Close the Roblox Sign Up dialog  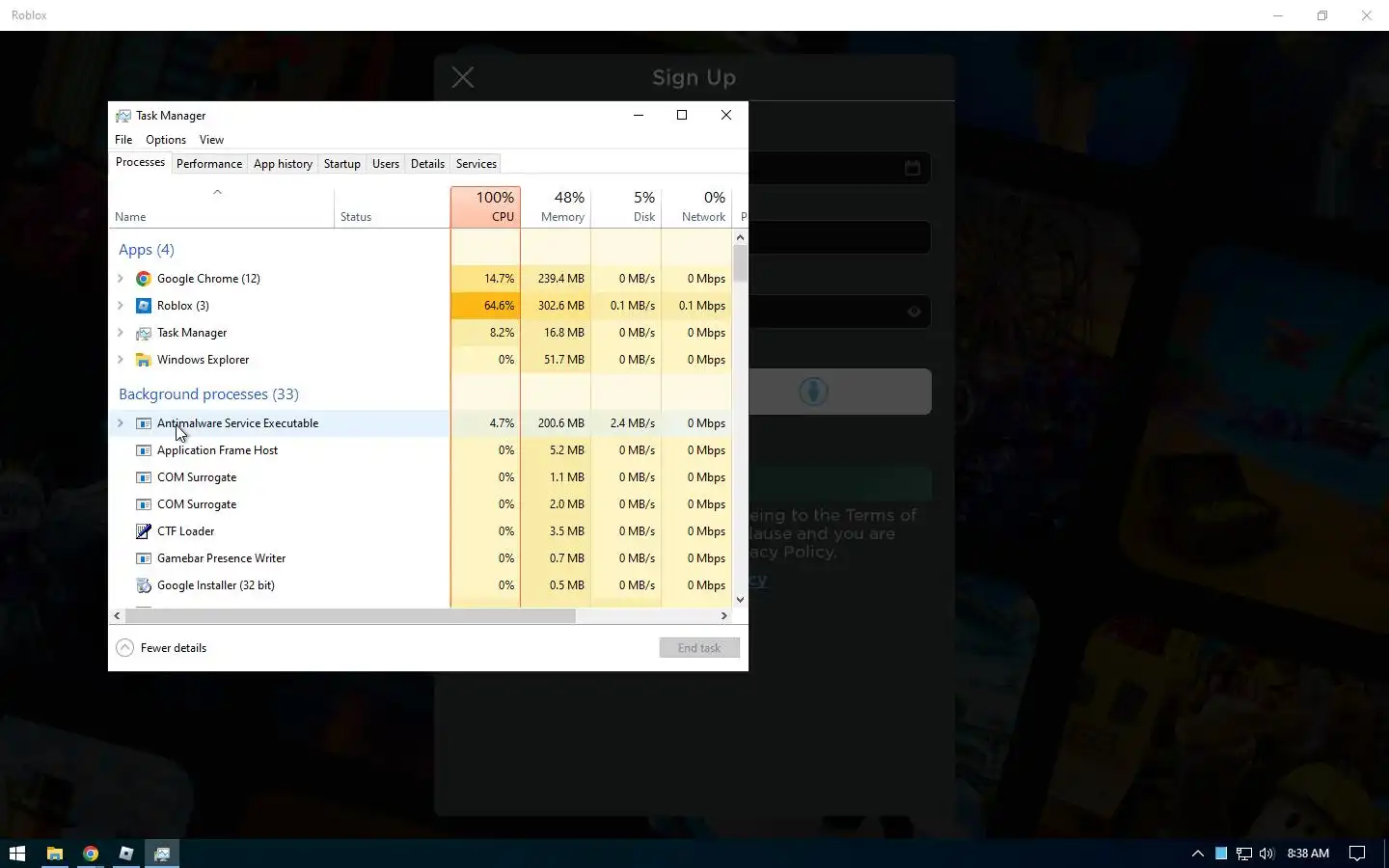tap(463, 77)
